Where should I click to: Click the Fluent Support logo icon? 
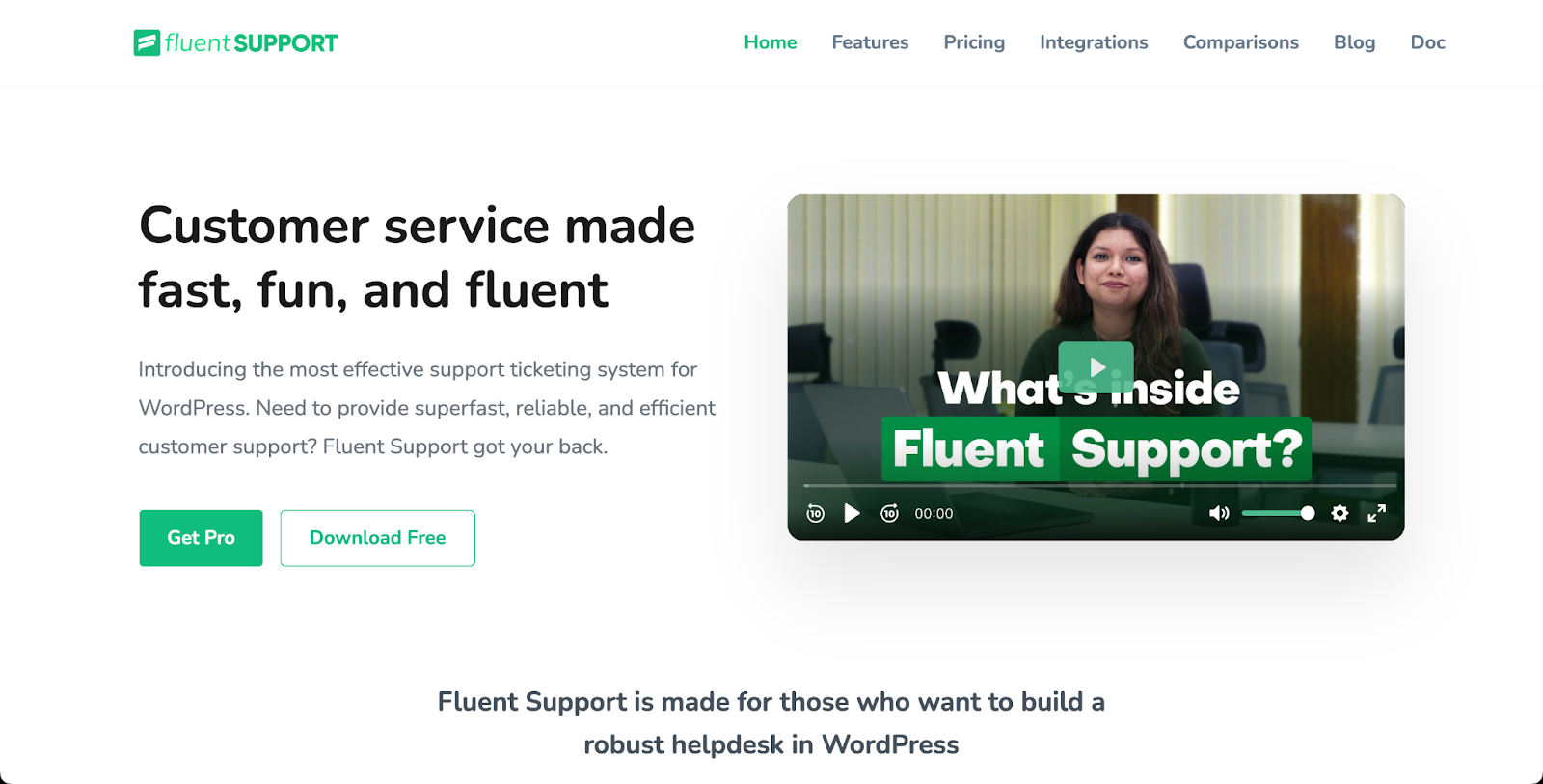point(147,42)
